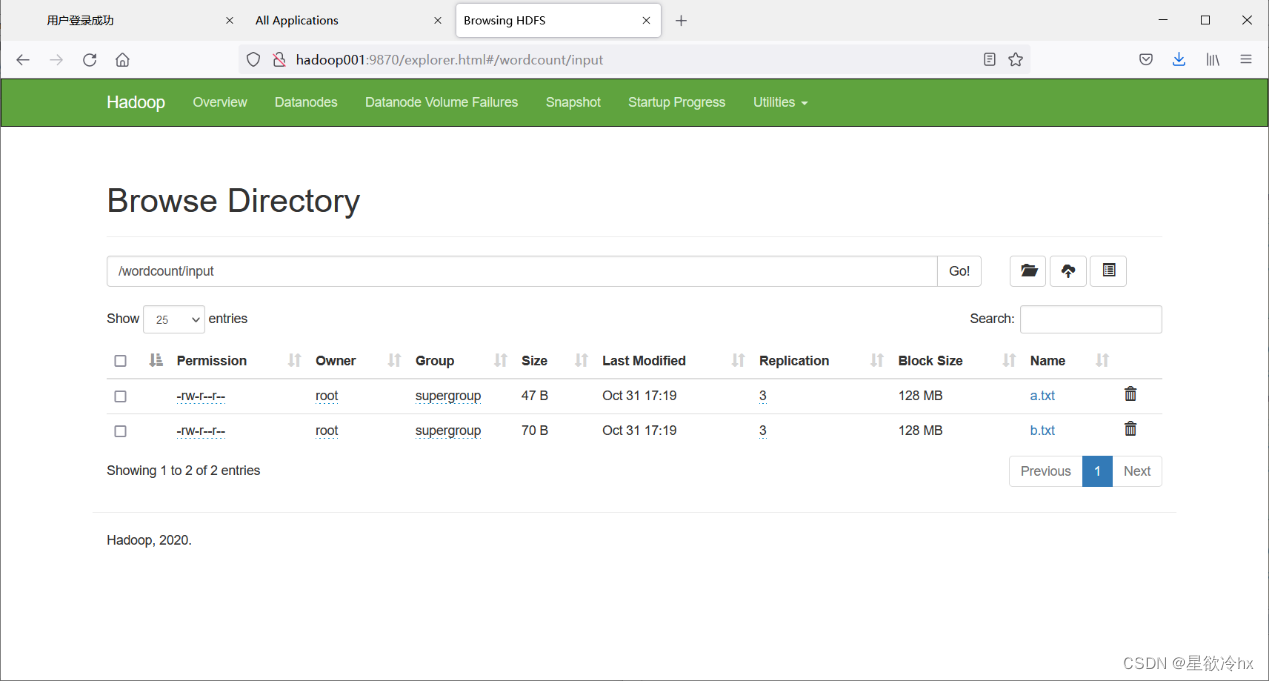Expand the Utilities dropdown menu
1269x681 pixels.
point(780,102)
